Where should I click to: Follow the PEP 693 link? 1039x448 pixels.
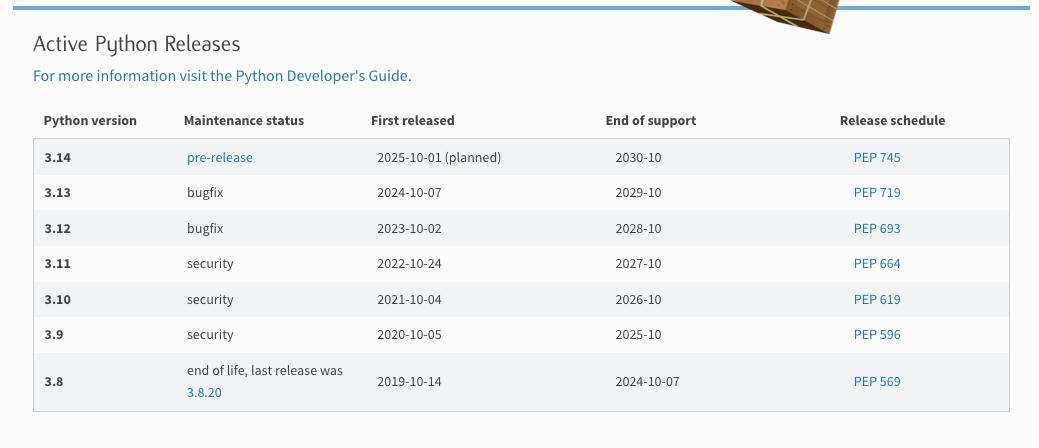(877, 228)
